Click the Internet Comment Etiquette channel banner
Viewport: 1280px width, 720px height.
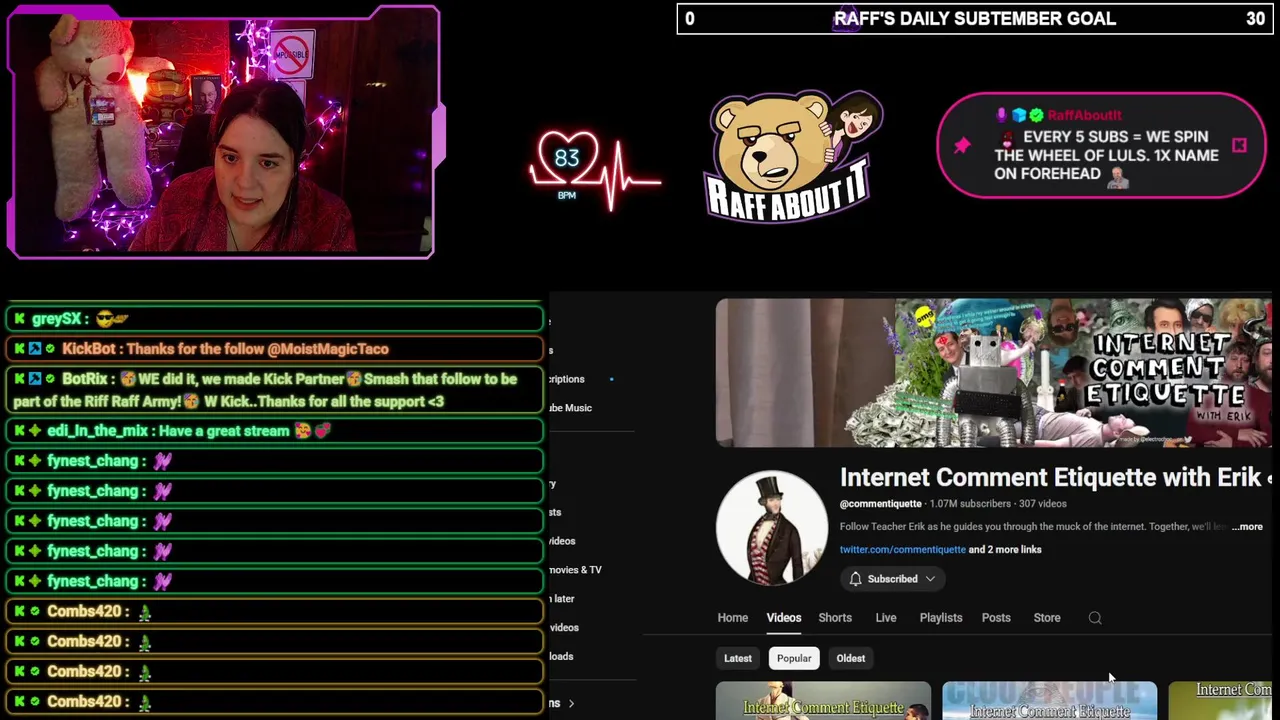(993, 372)
